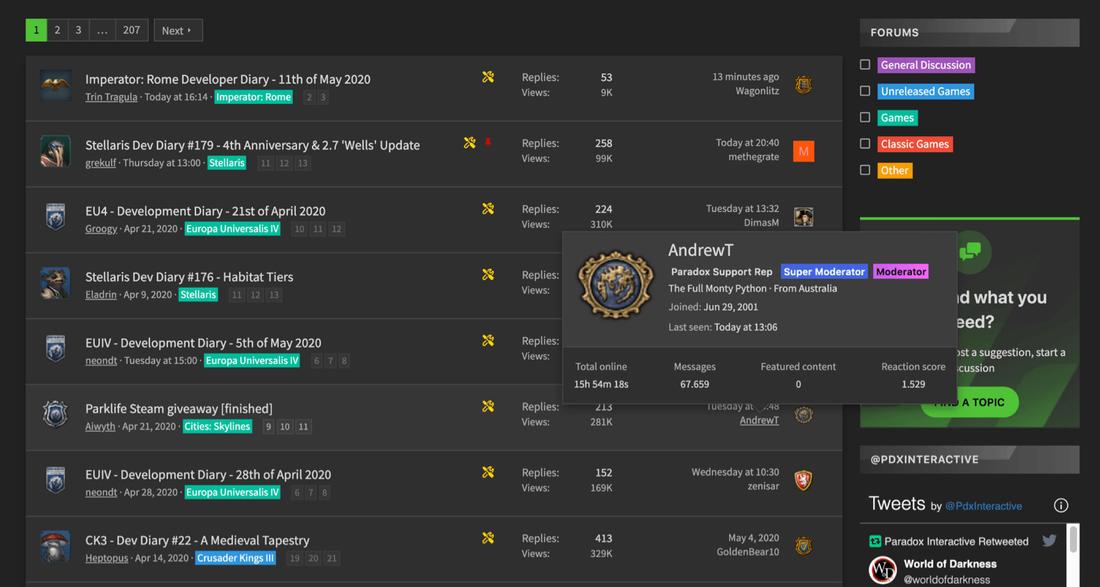1100x587 pixels.
Task: Click the Tweets info icon
Action: [x=1061, y=505]
